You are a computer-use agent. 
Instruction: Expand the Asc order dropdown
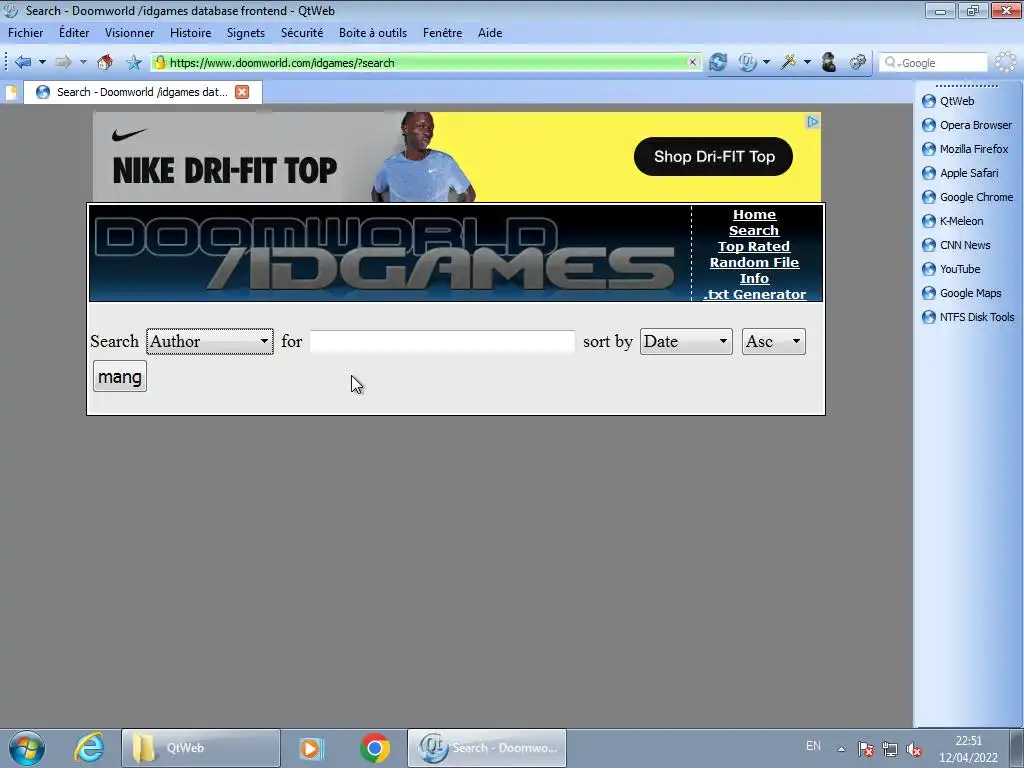(x=773, y=342)
